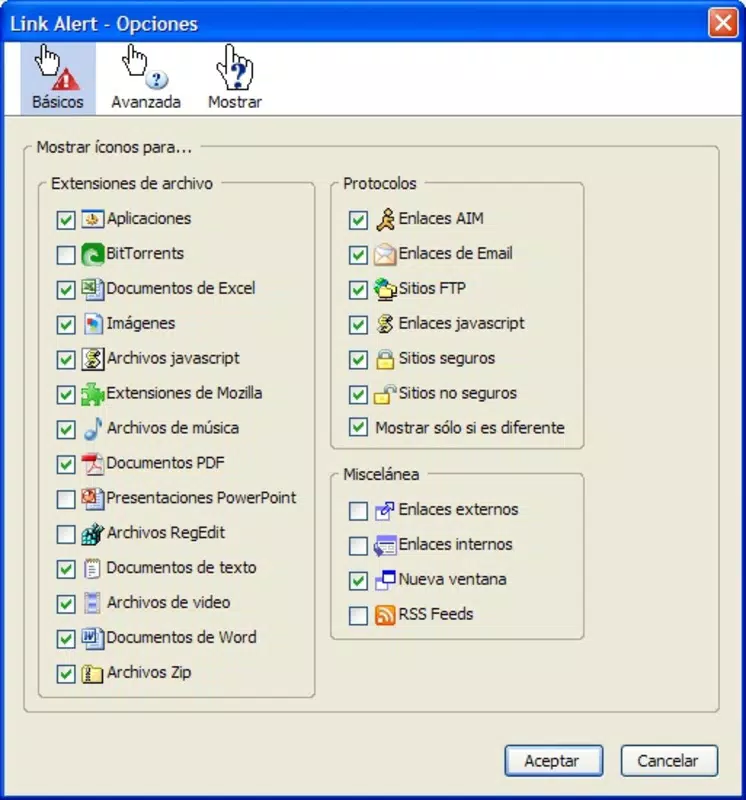Click the Archivos de video label
The width and height of the screenshot is (746, 800).
(x=168, y=603)
